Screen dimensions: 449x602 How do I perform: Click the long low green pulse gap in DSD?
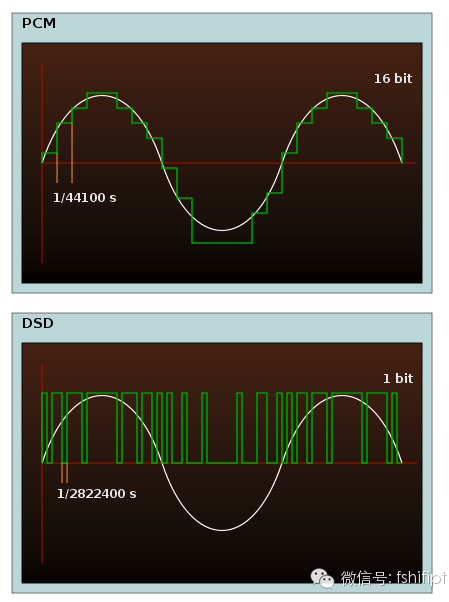click(222, 463)
